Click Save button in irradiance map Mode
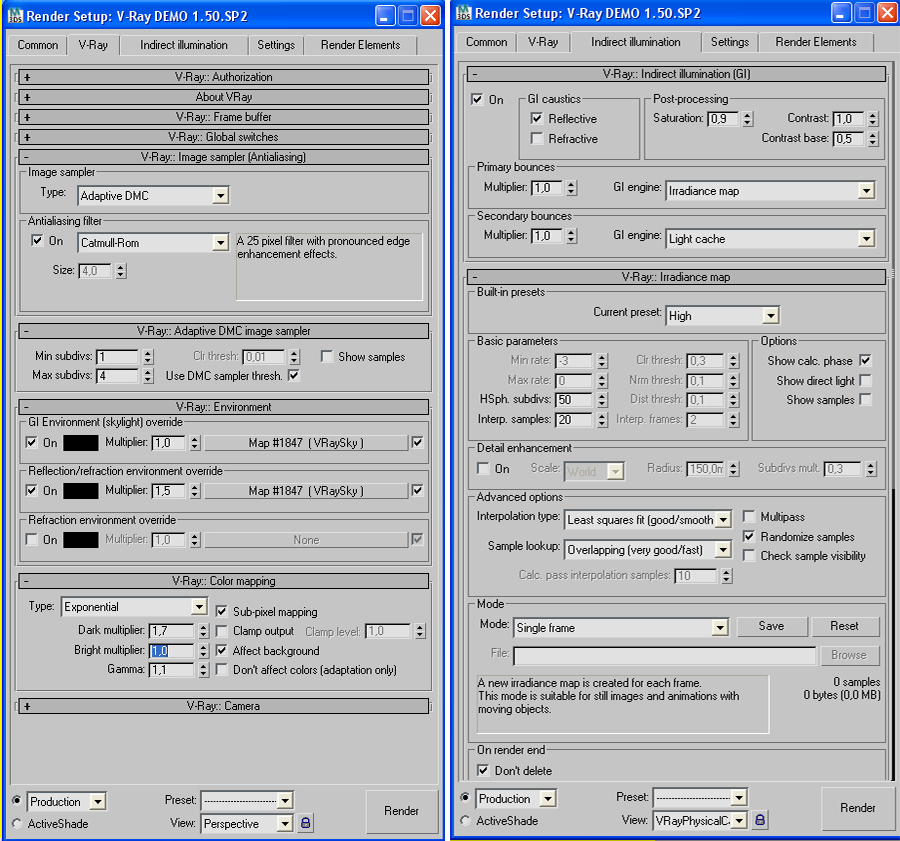Screen dimensions: 900x841 (771, 626)
